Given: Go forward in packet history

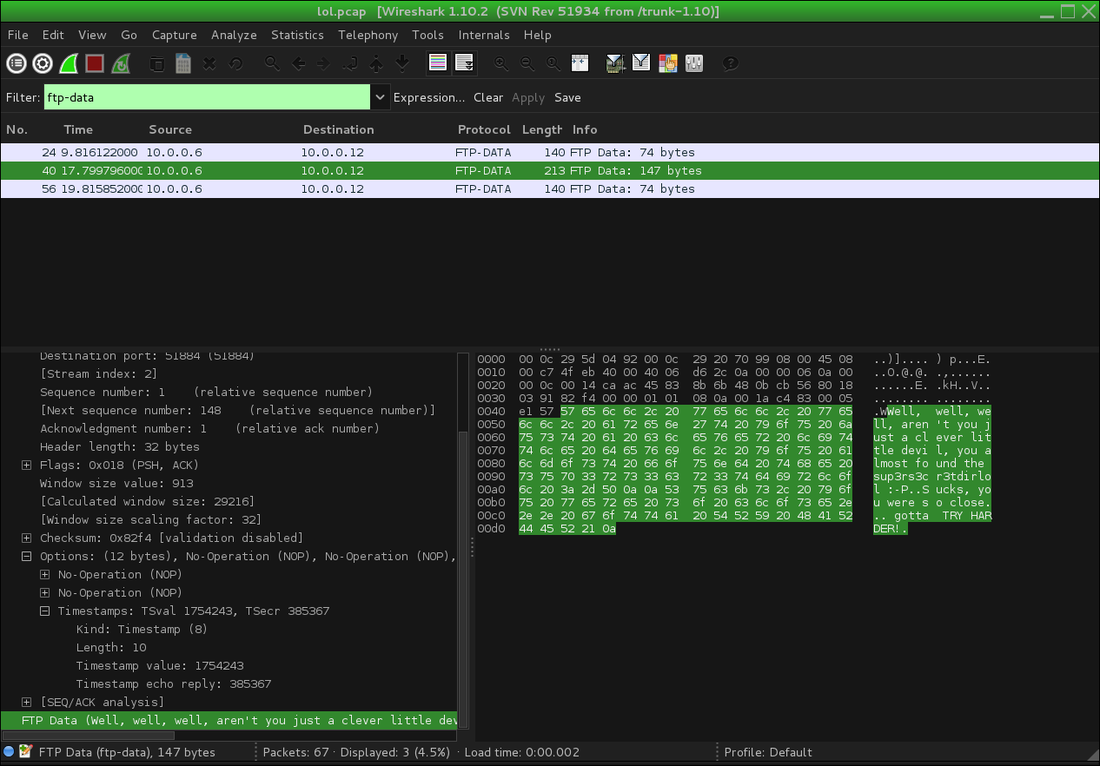Looking at the screenshot, I should pyautogui.click(x=323, y=64).
